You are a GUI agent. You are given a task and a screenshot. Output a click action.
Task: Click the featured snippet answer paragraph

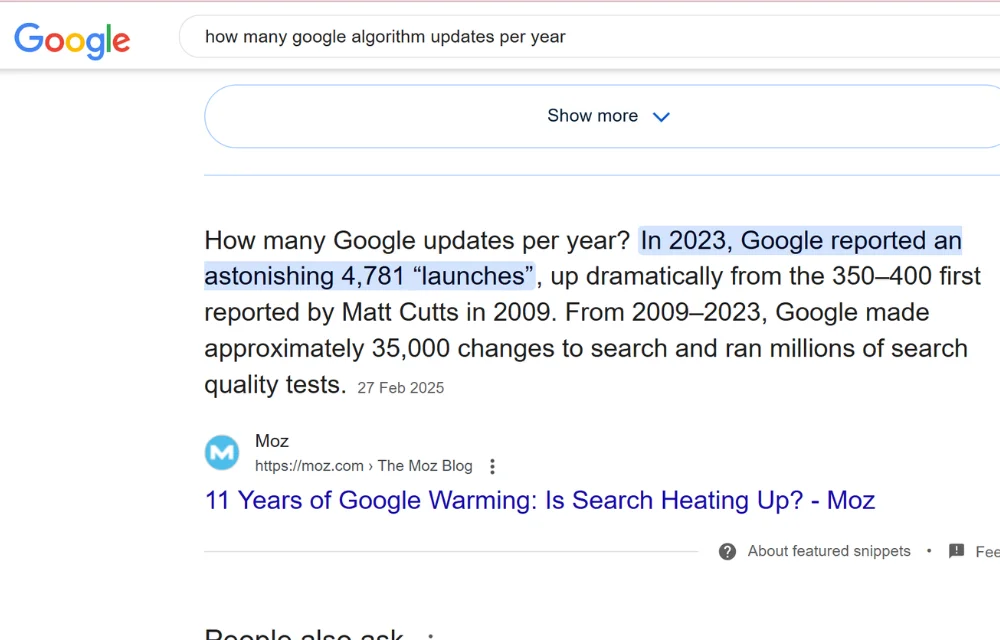(590, 312)
